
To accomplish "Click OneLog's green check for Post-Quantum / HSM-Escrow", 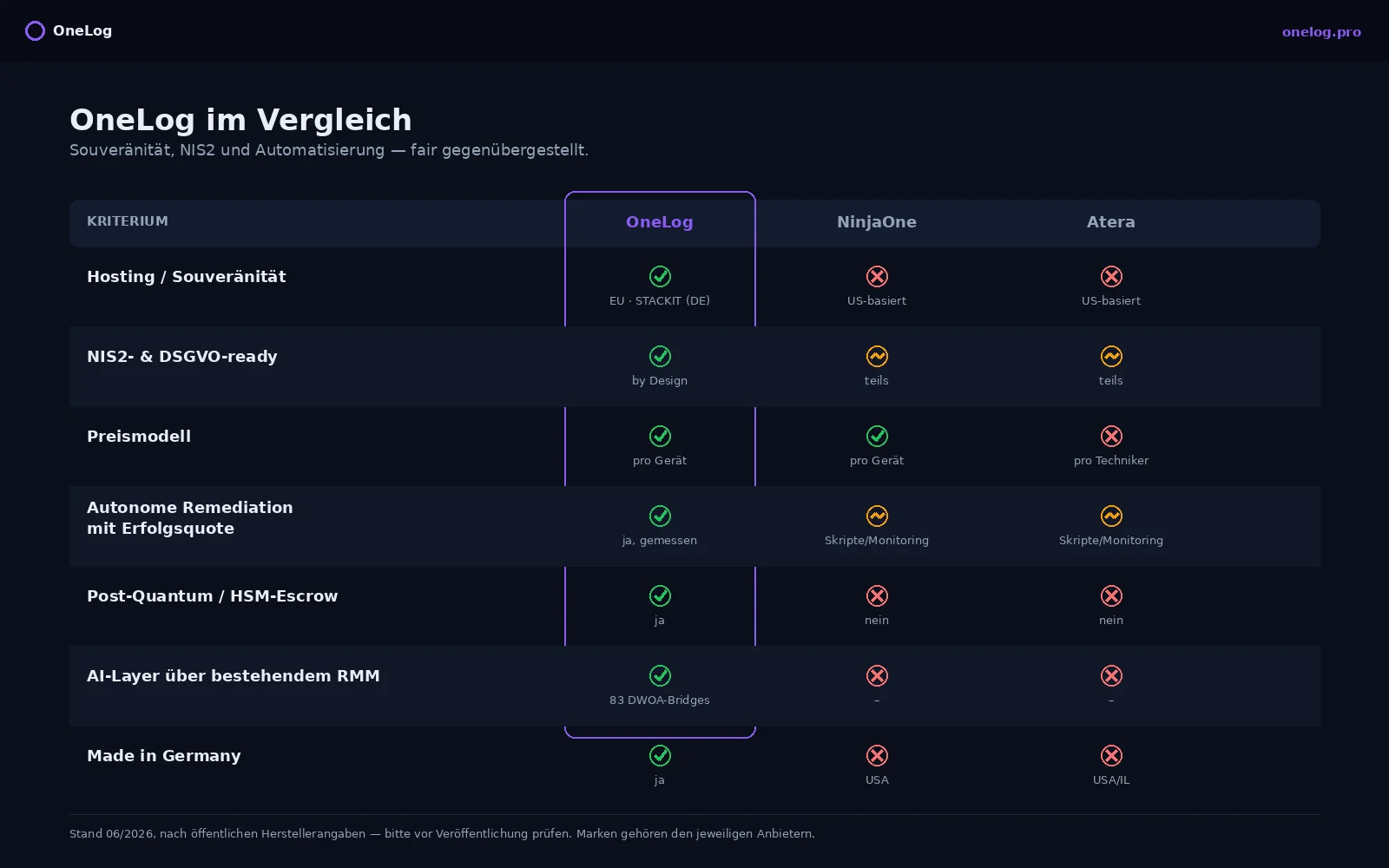I will (x=660, y=595).
